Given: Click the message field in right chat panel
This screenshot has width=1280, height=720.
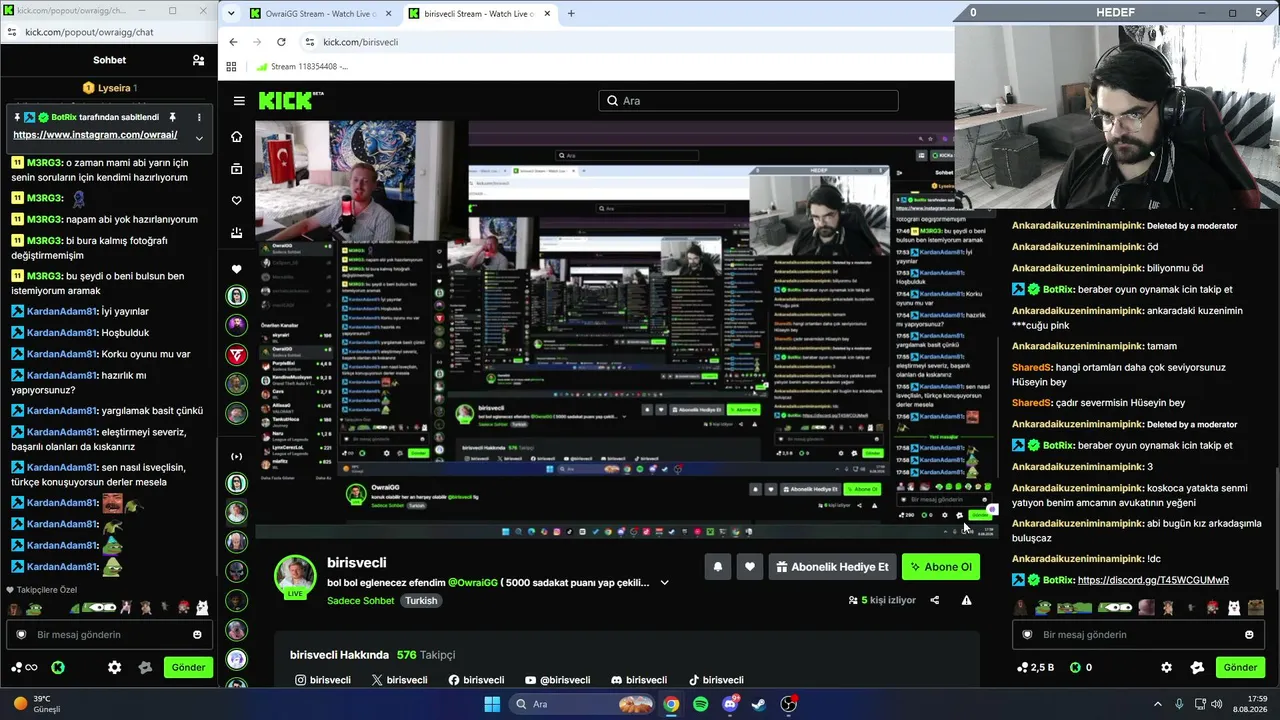Looking at the screenshot, I should (x=1138, y=635).
